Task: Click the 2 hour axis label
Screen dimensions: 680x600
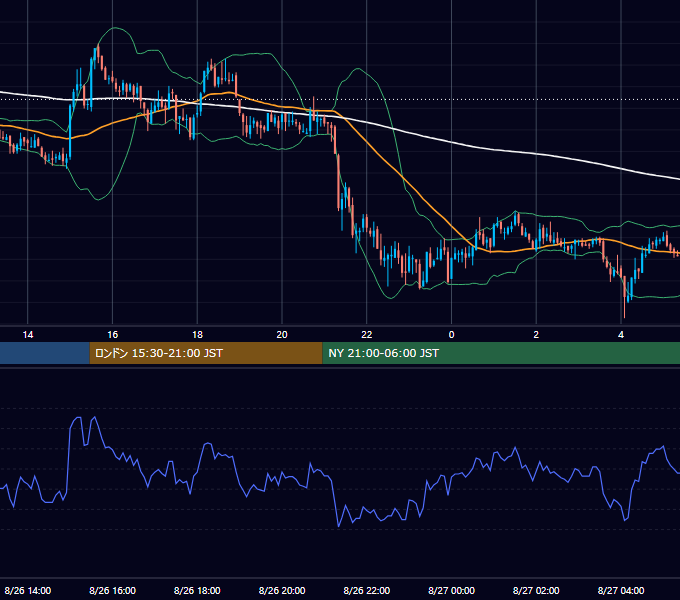Action: click(x=536, y=335)
